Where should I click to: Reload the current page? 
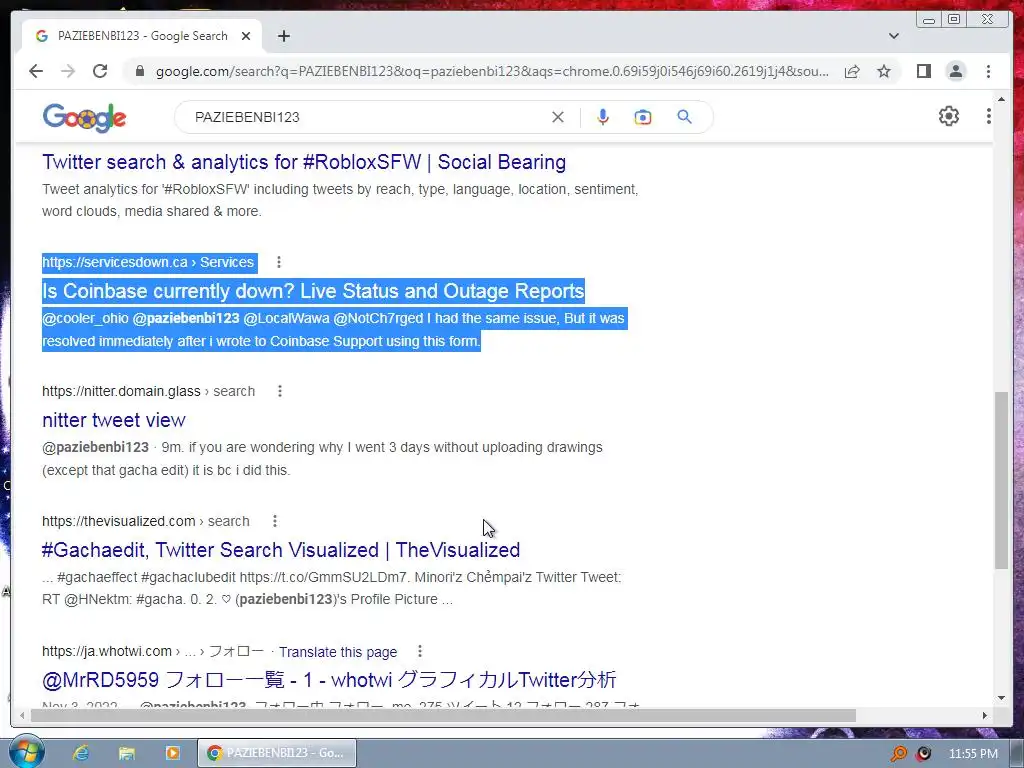(100, 71)
